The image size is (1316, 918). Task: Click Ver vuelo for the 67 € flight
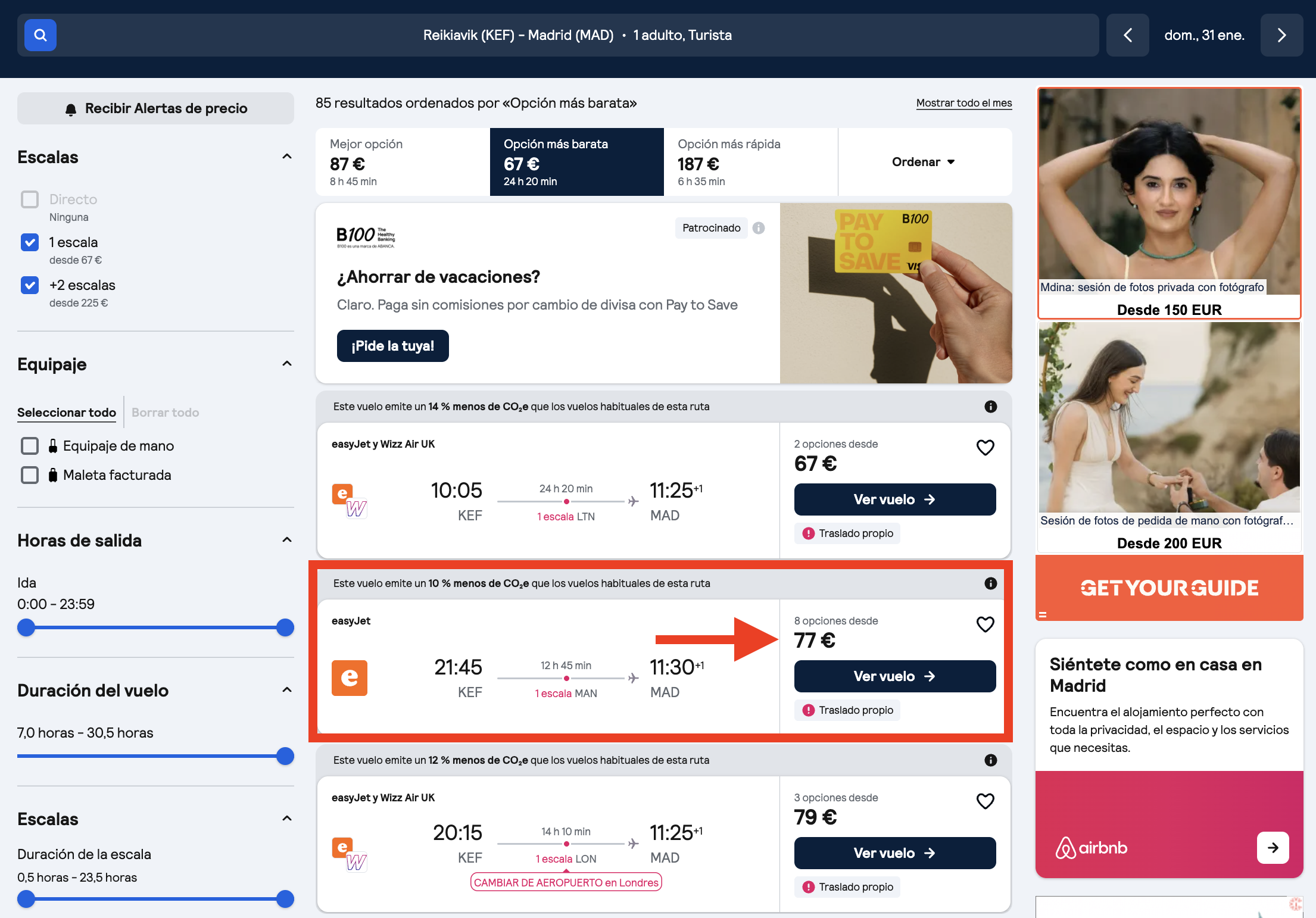[895, 499]
